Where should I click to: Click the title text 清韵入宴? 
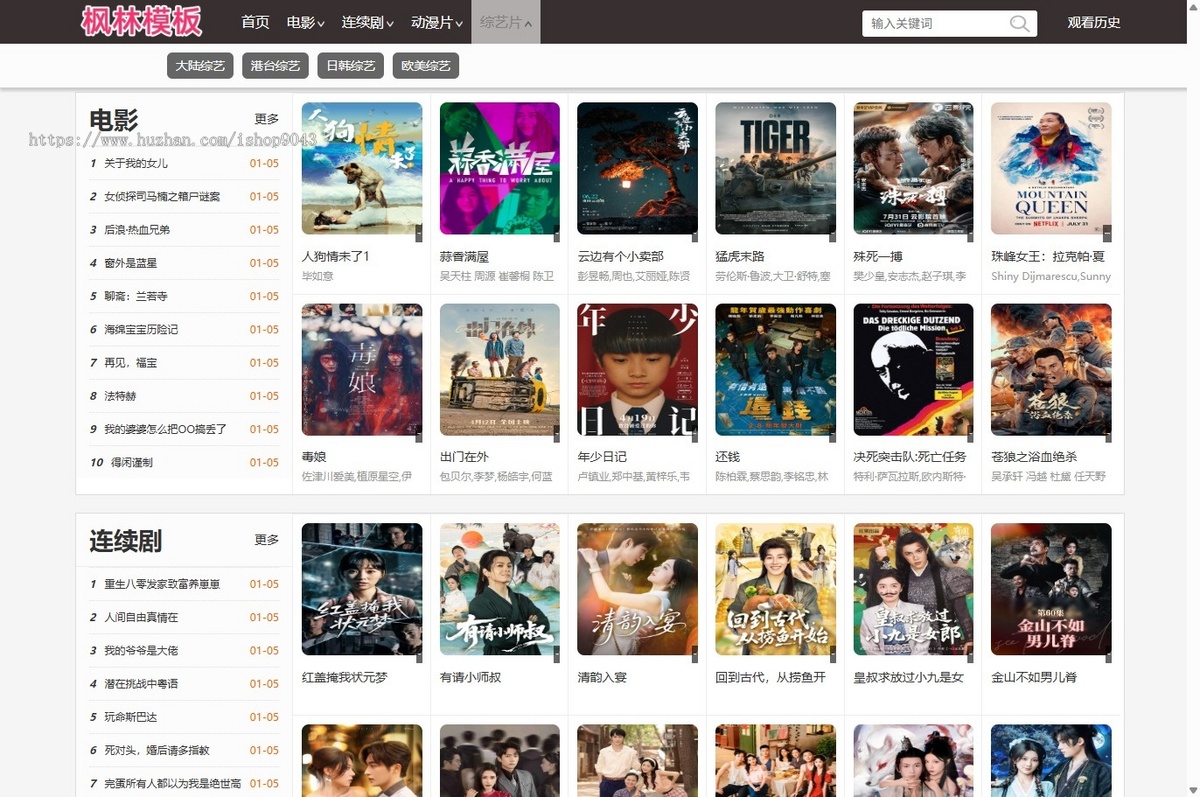(x=602, y=677)
